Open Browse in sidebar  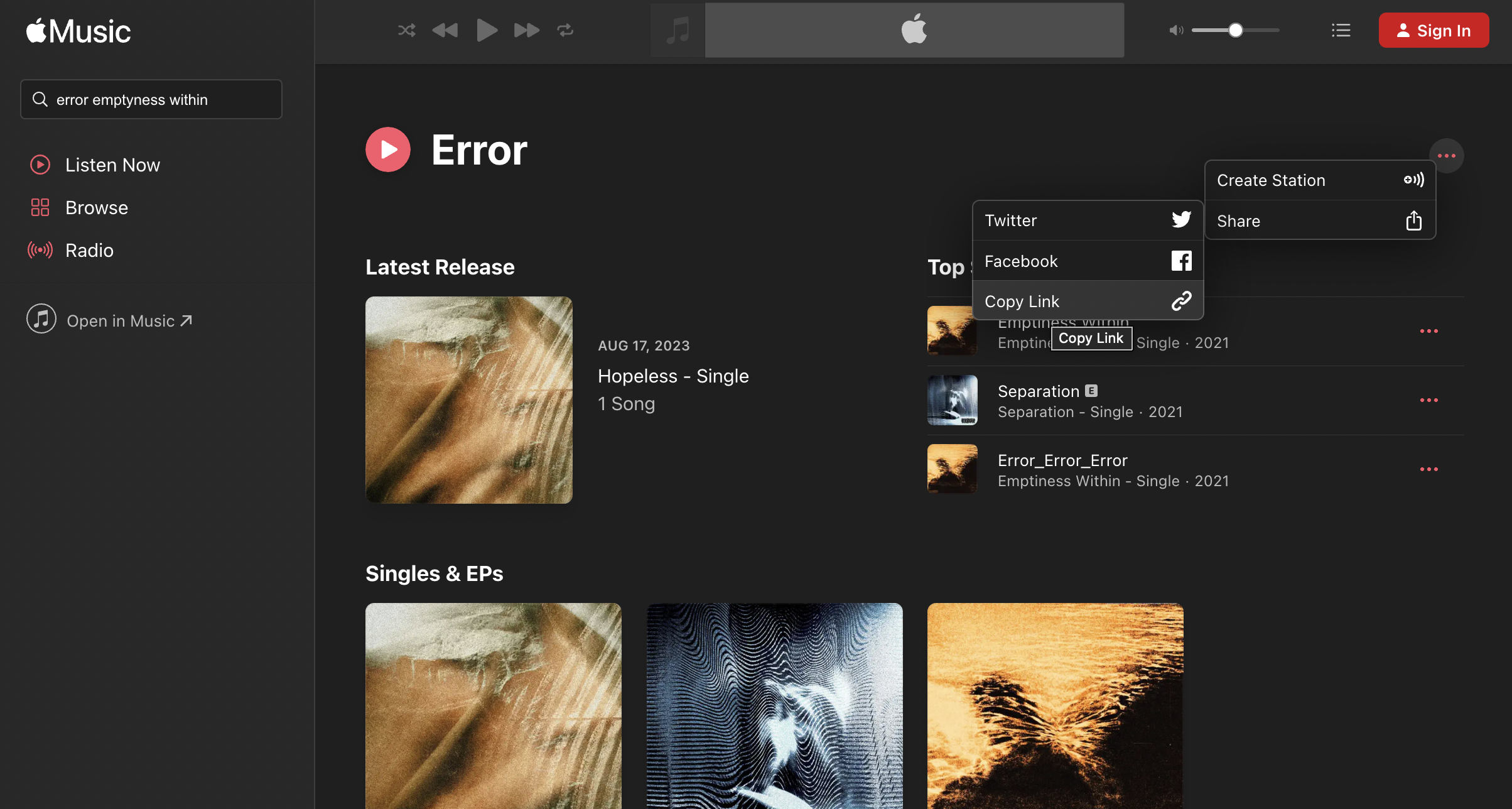coord(97,207)
